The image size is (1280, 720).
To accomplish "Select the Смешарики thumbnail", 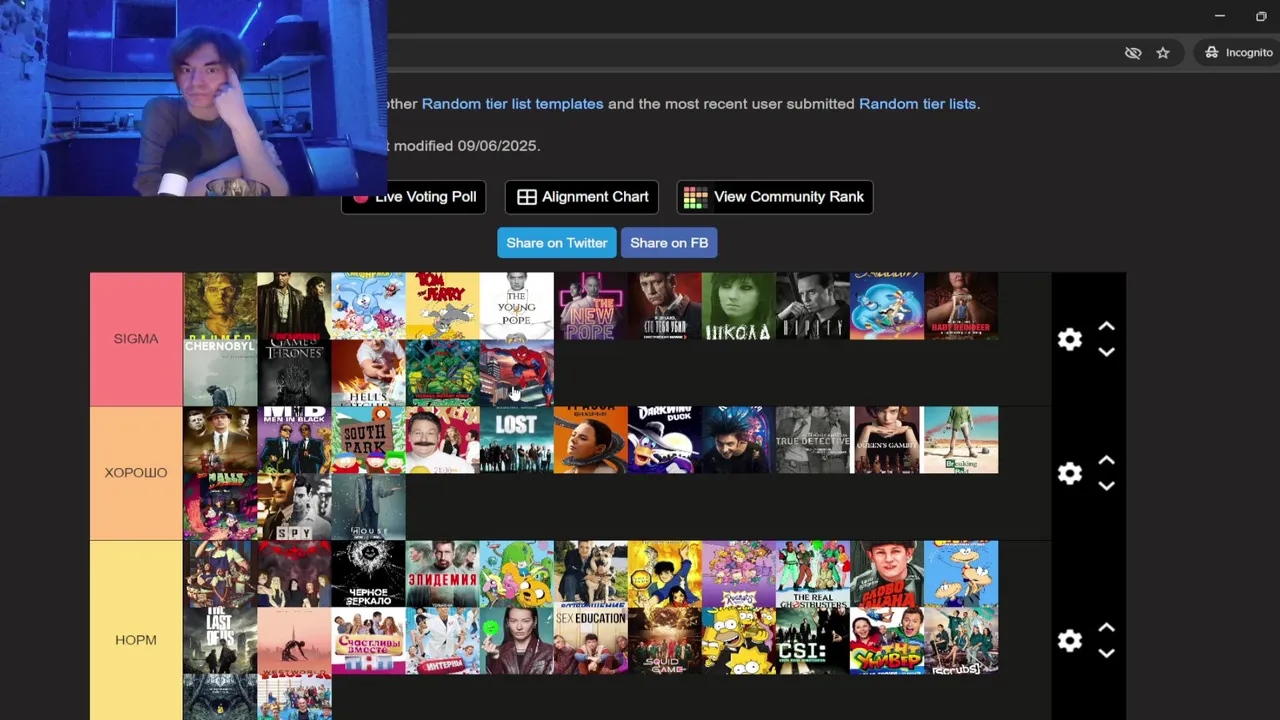I will [x=369, y=306].
